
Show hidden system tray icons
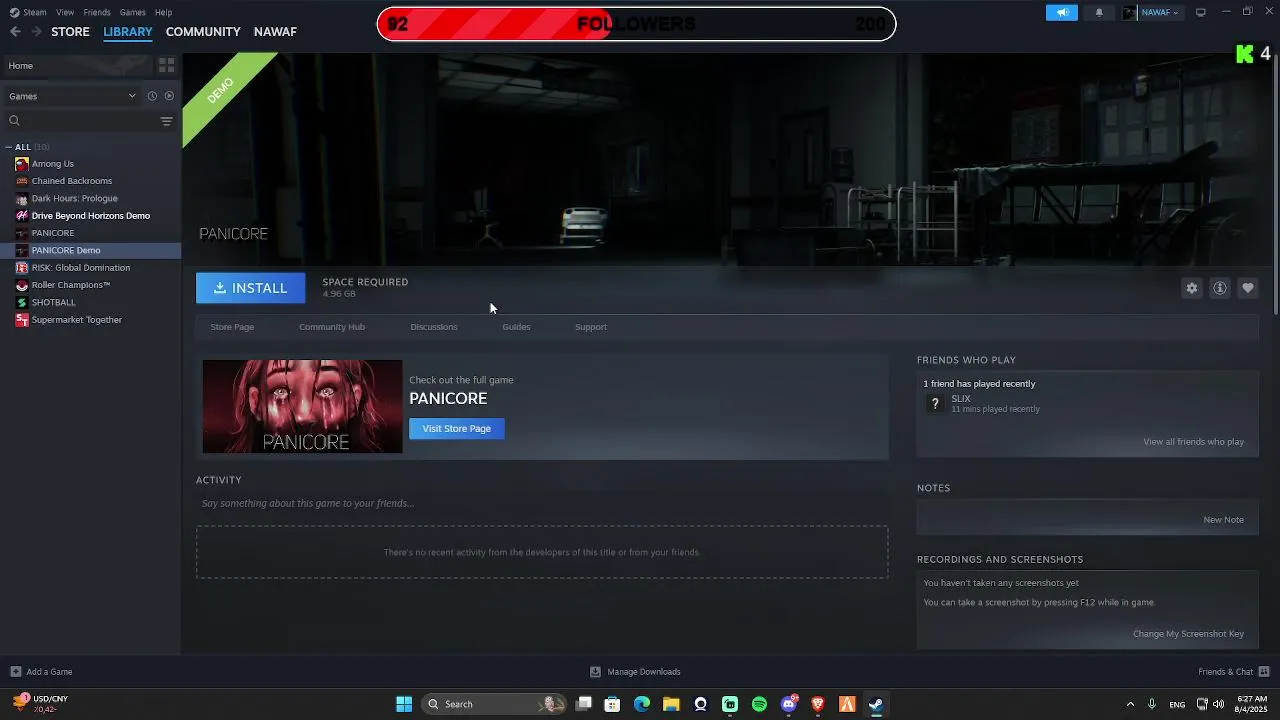pos(1130,704)
